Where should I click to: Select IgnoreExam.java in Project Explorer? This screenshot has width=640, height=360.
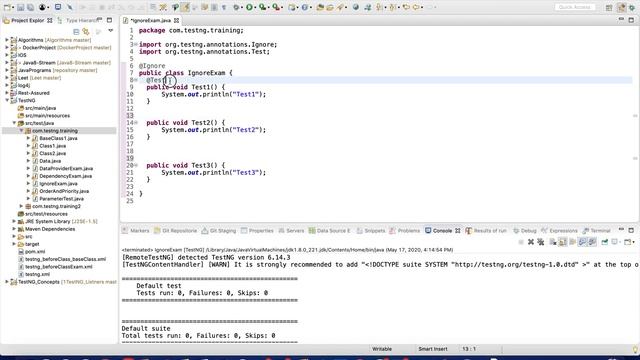[x=58, y=184]
